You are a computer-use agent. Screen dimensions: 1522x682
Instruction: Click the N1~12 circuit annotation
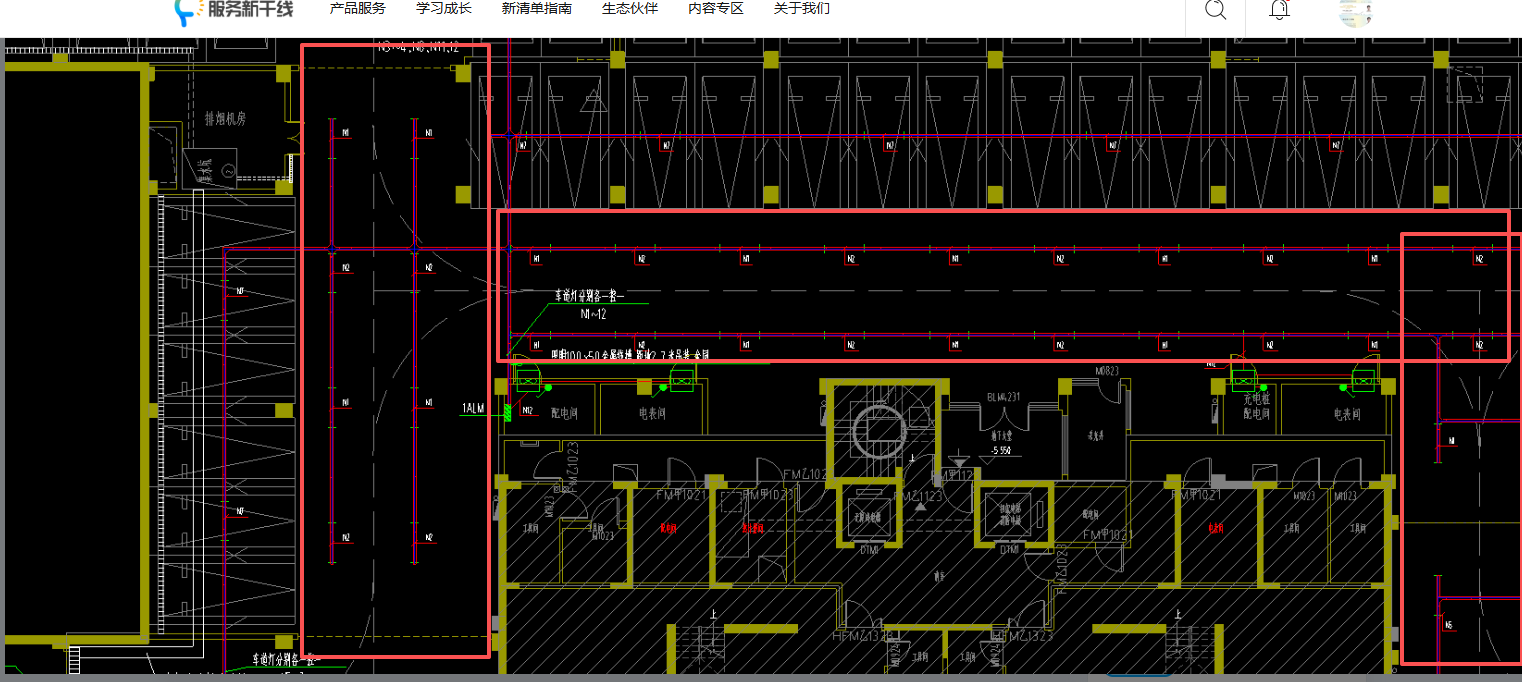[x=593, y=314]
